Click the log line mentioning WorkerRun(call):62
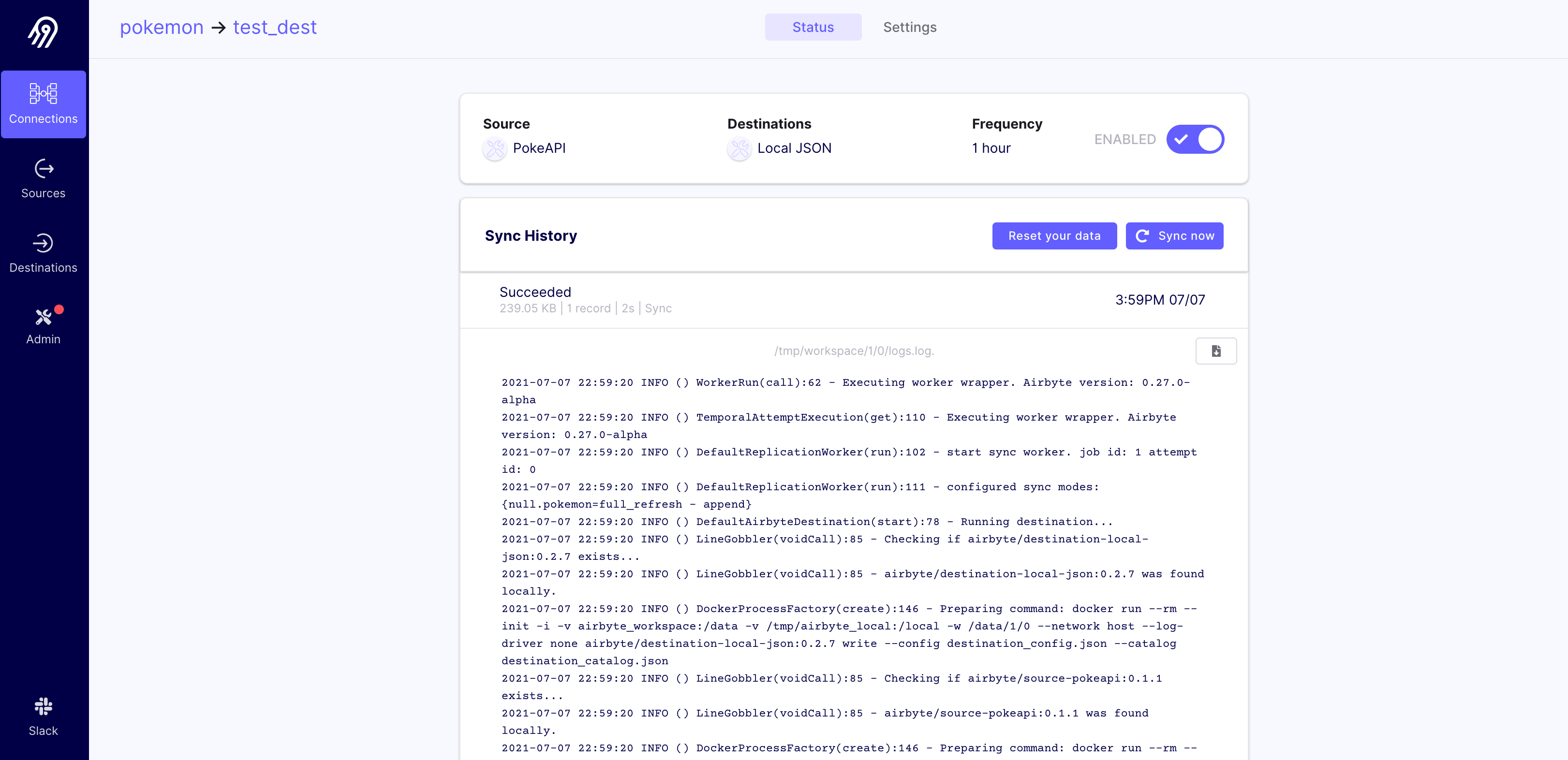The image size is (1568, 760). click(x=845, y=391)
